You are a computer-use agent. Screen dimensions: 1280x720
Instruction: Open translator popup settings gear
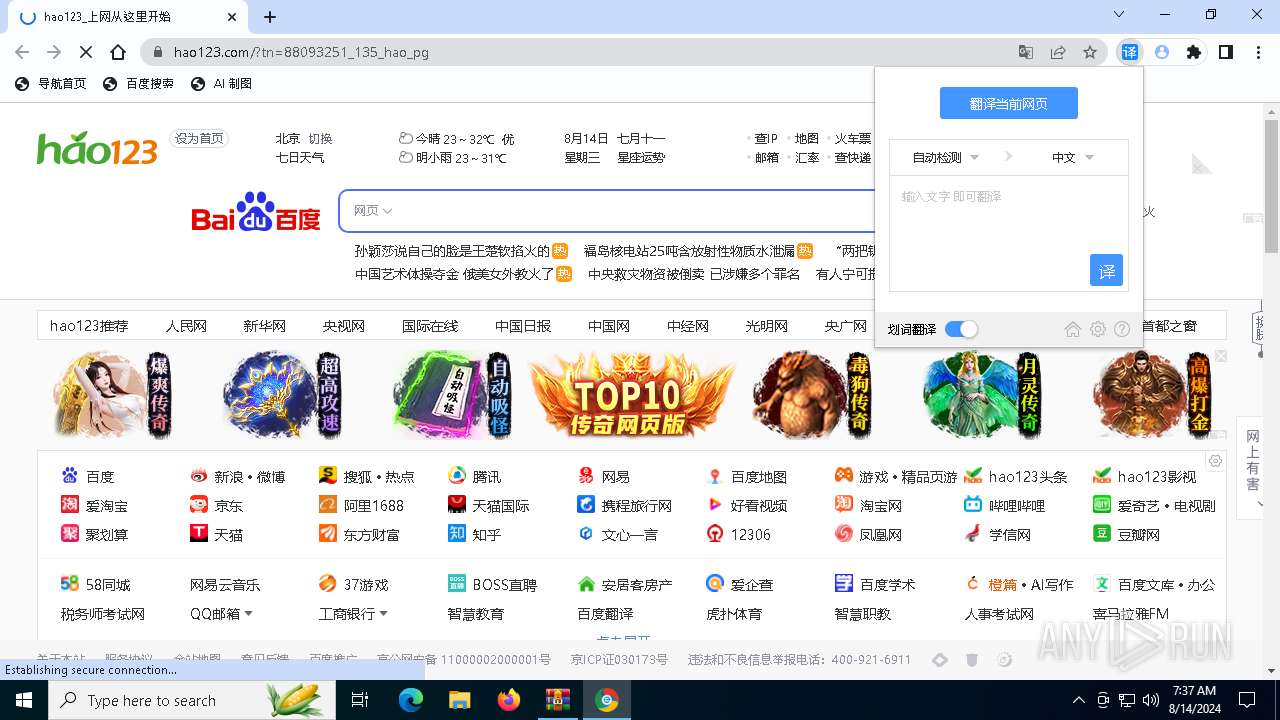pyautogui.click(x=1098, y=329)
